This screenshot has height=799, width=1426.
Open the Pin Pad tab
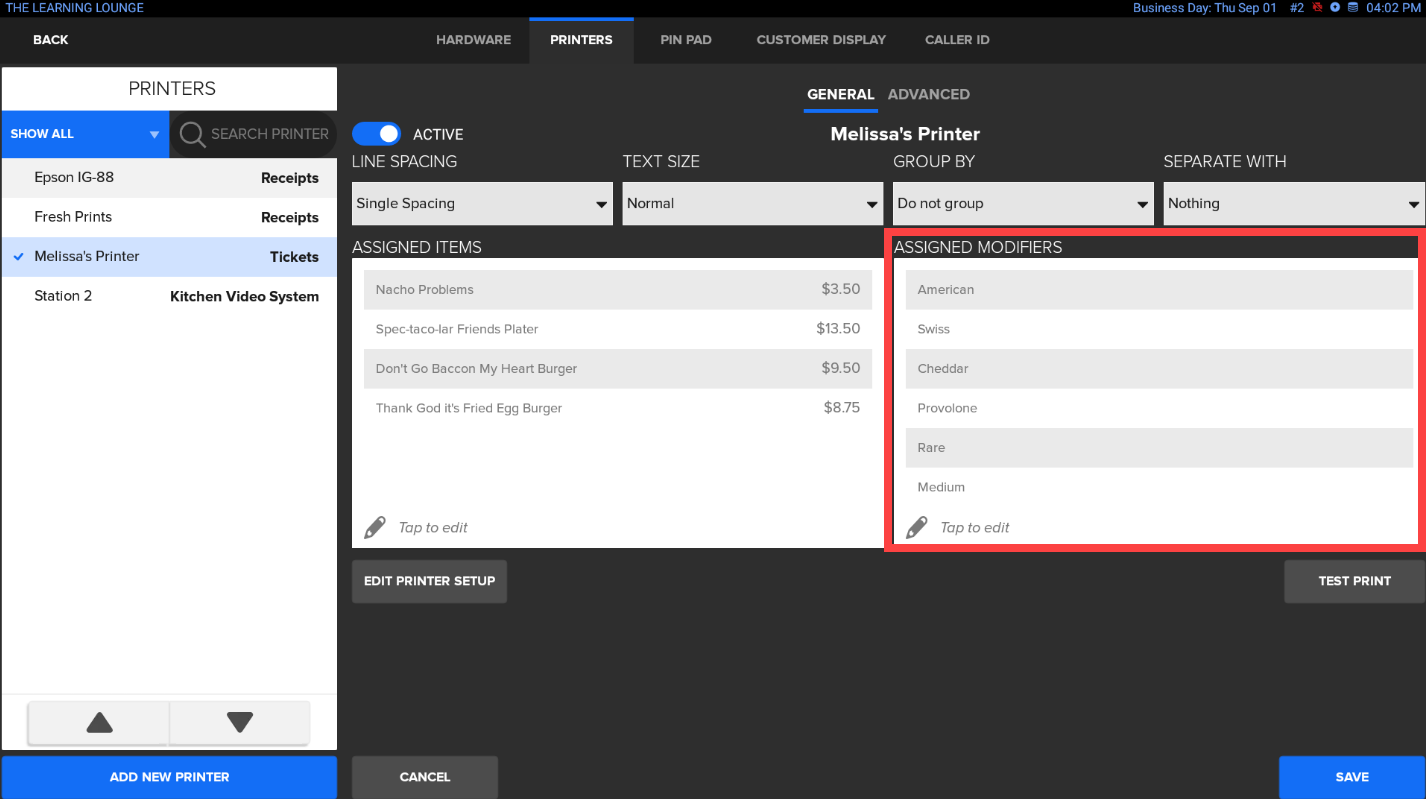[686, 40]
